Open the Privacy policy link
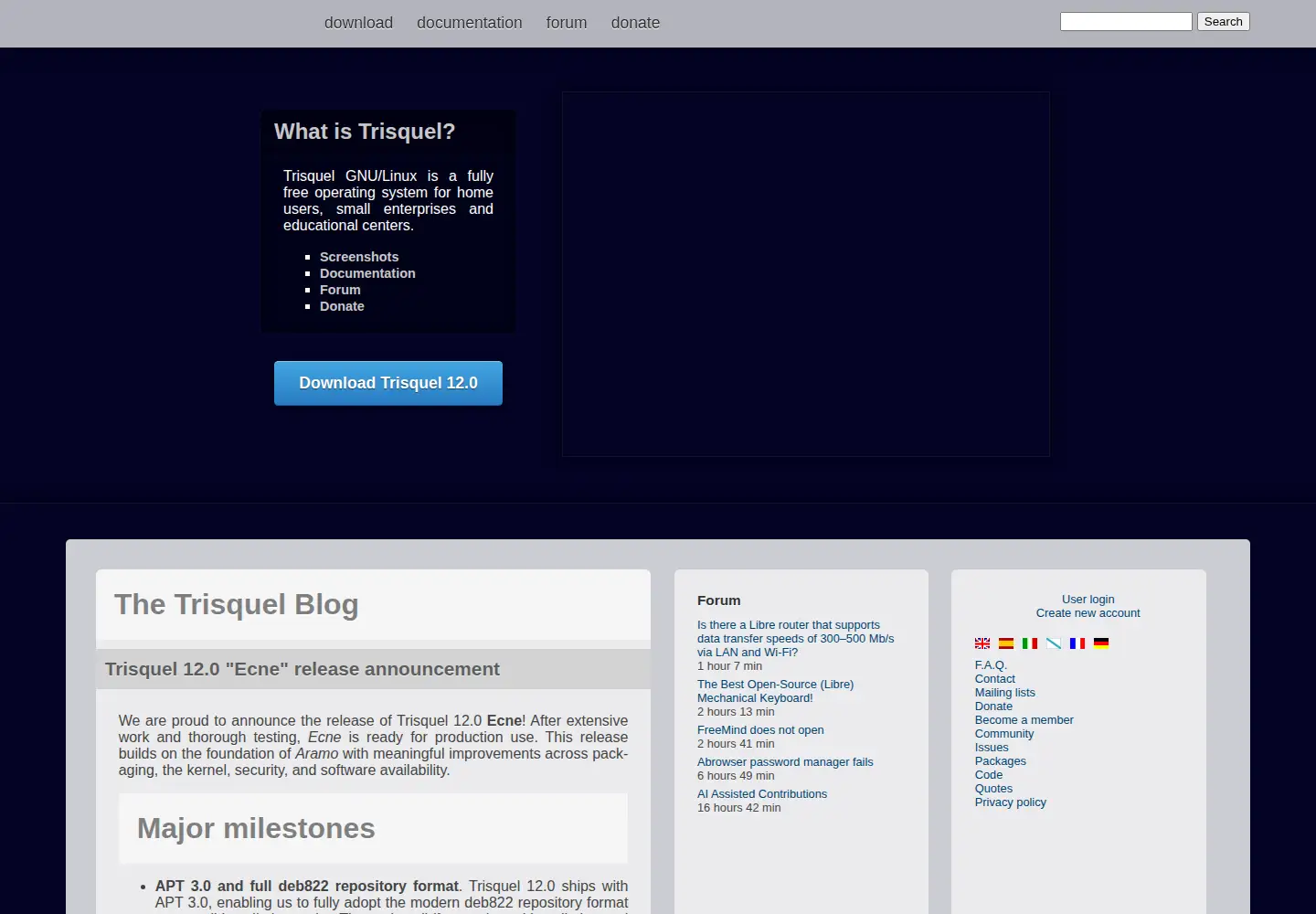The height and width of the screenshot is (914, 1316). 1010,802
